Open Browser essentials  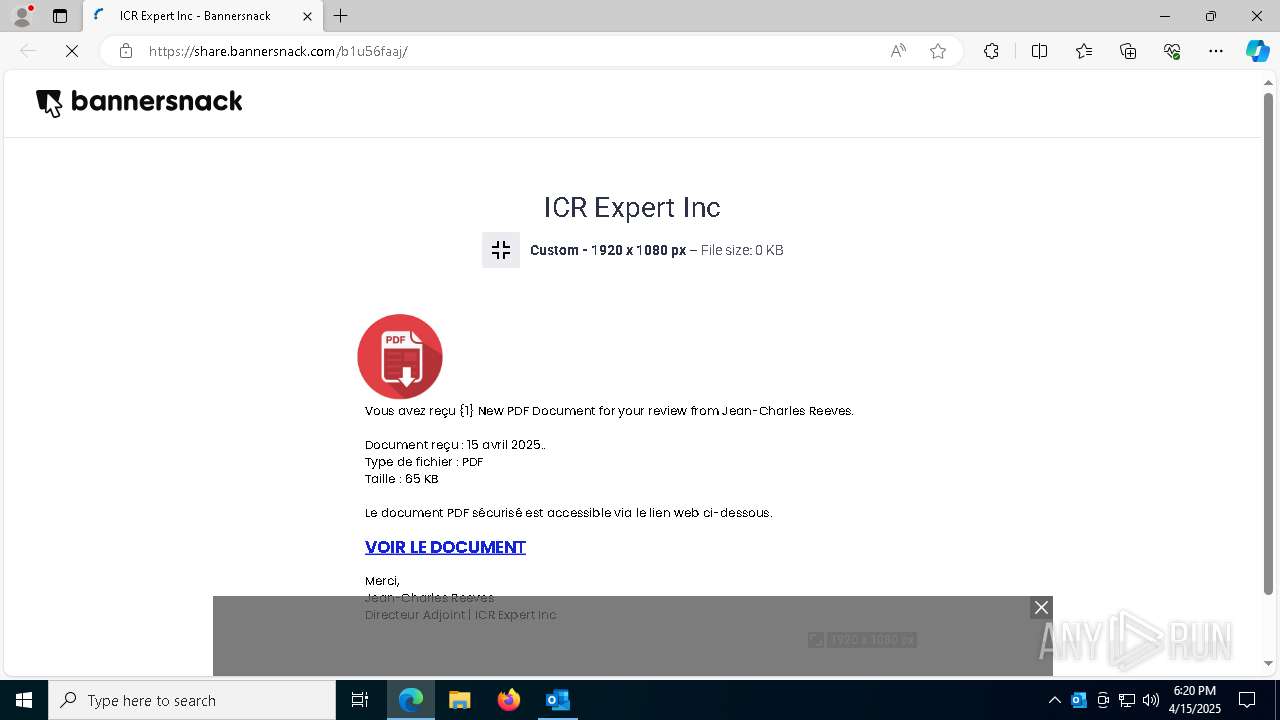point(1172,51)
